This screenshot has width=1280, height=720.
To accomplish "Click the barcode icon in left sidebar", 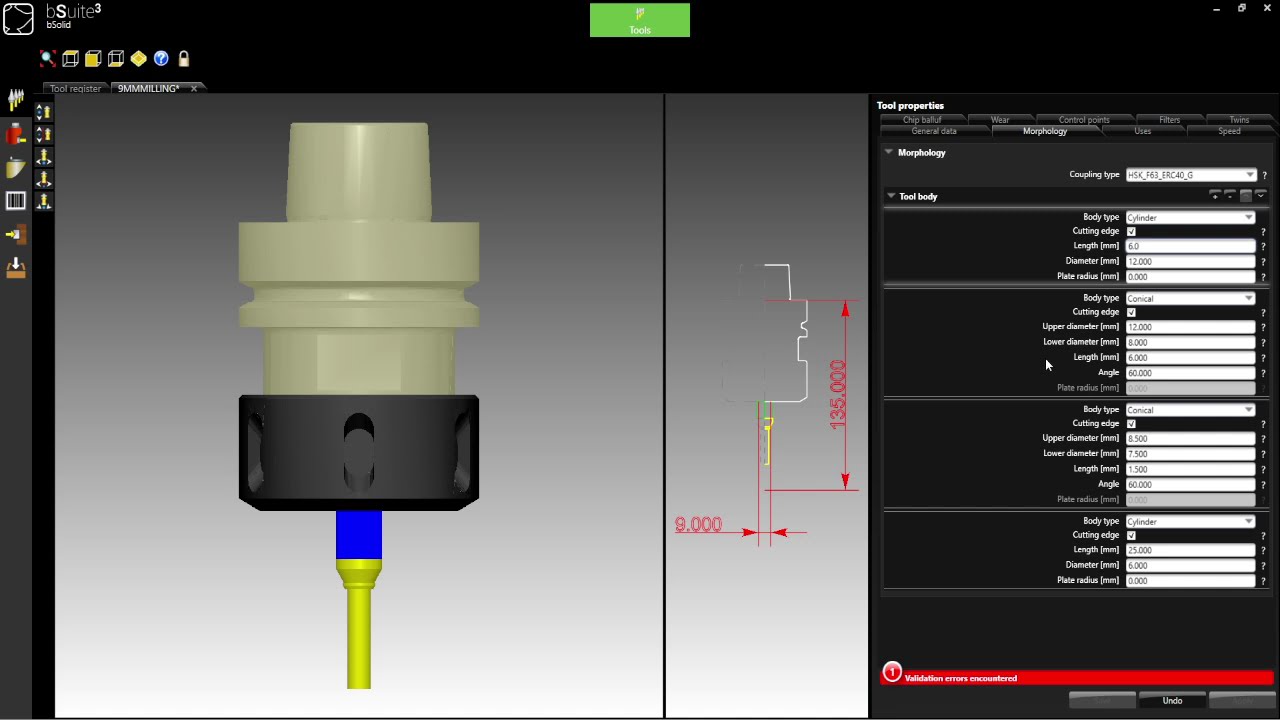I will [16, 201].
